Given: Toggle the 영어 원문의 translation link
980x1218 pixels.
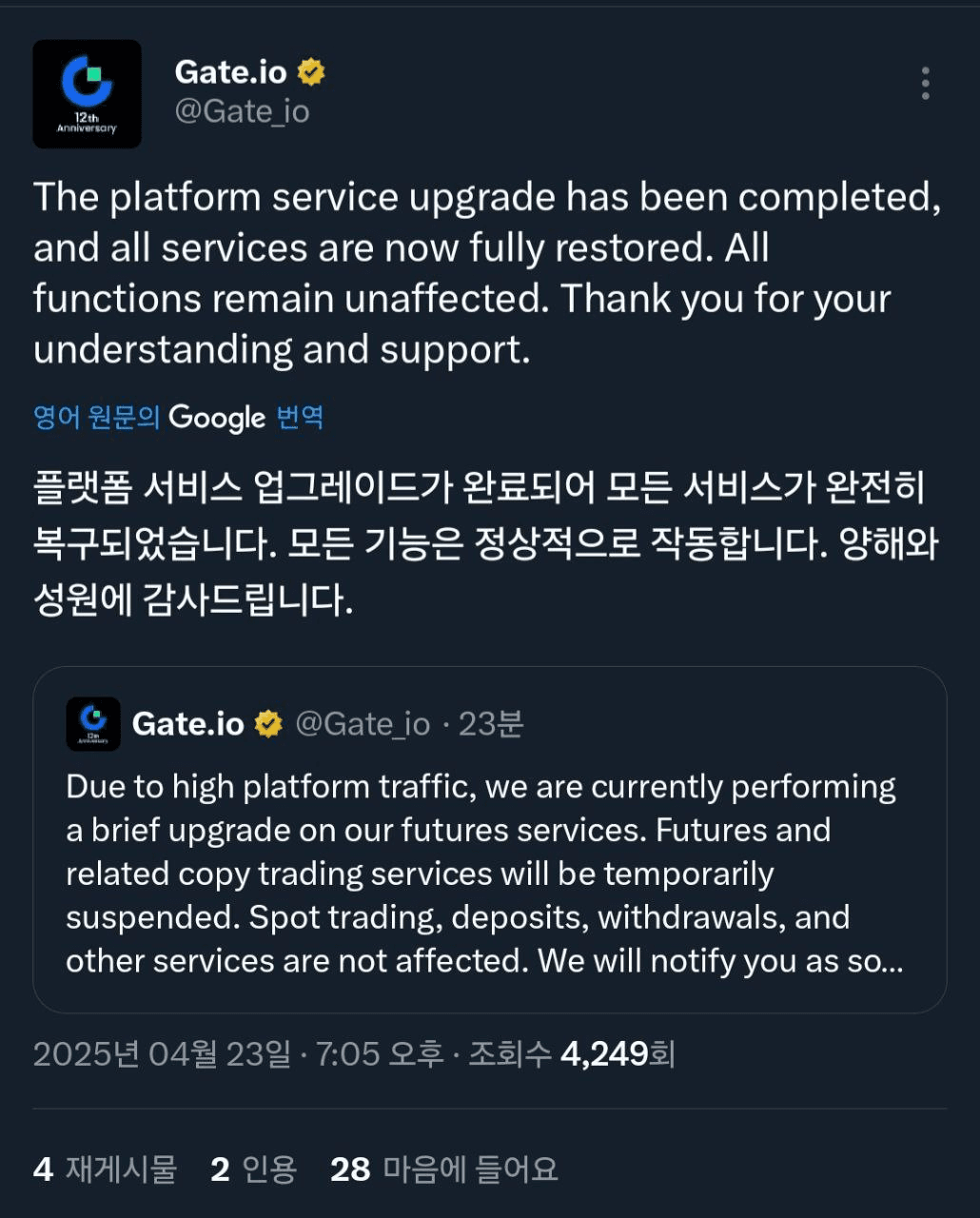Looking at the screenshot, I should [x=96, y=417].
